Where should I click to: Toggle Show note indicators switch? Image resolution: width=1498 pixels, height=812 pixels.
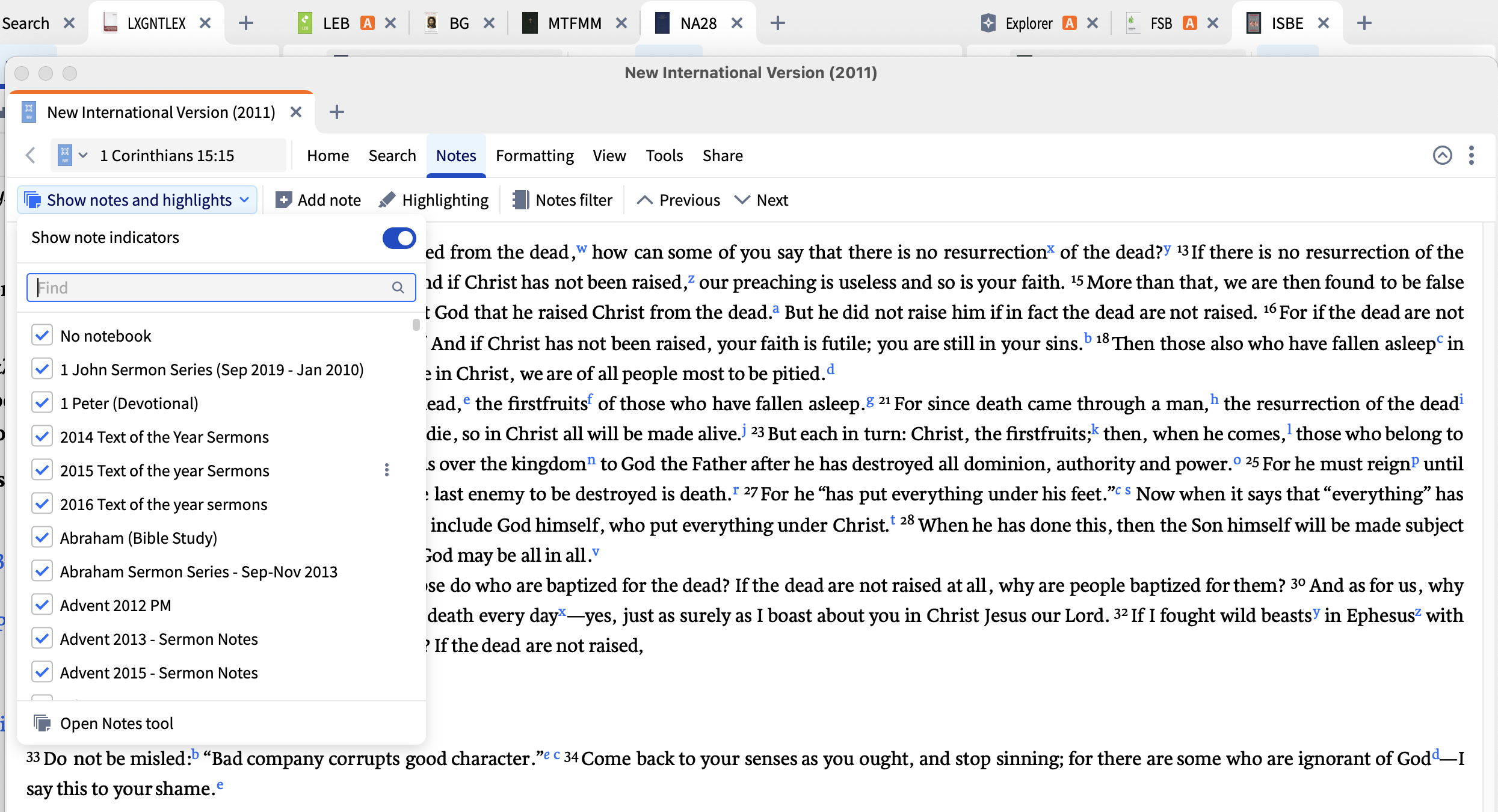click(399, 238)
